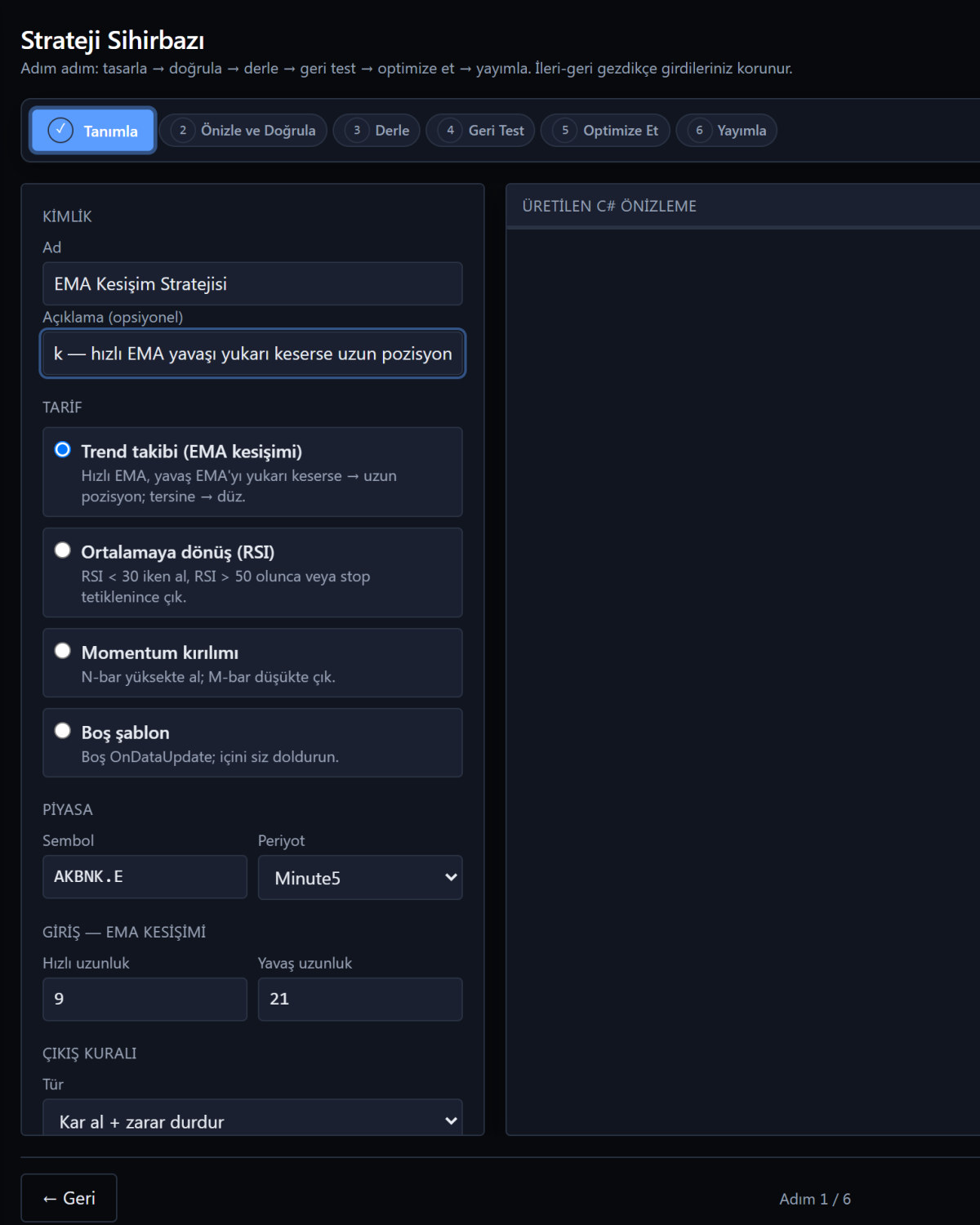Click step number 3 badge

357,131
